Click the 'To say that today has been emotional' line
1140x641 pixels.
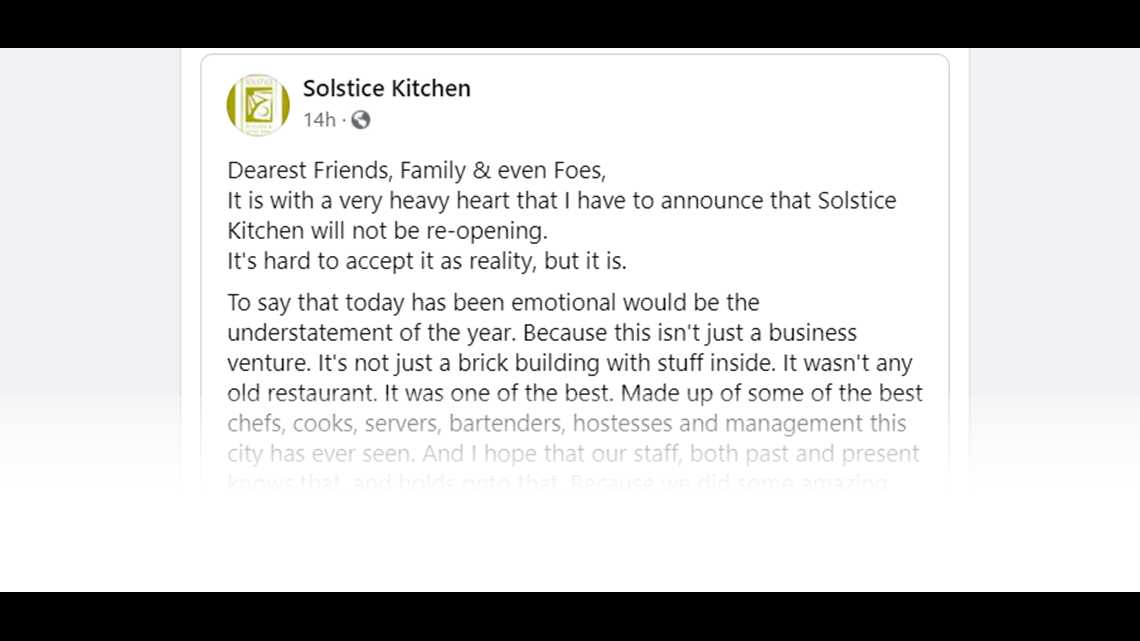click(x=494, y=302)
